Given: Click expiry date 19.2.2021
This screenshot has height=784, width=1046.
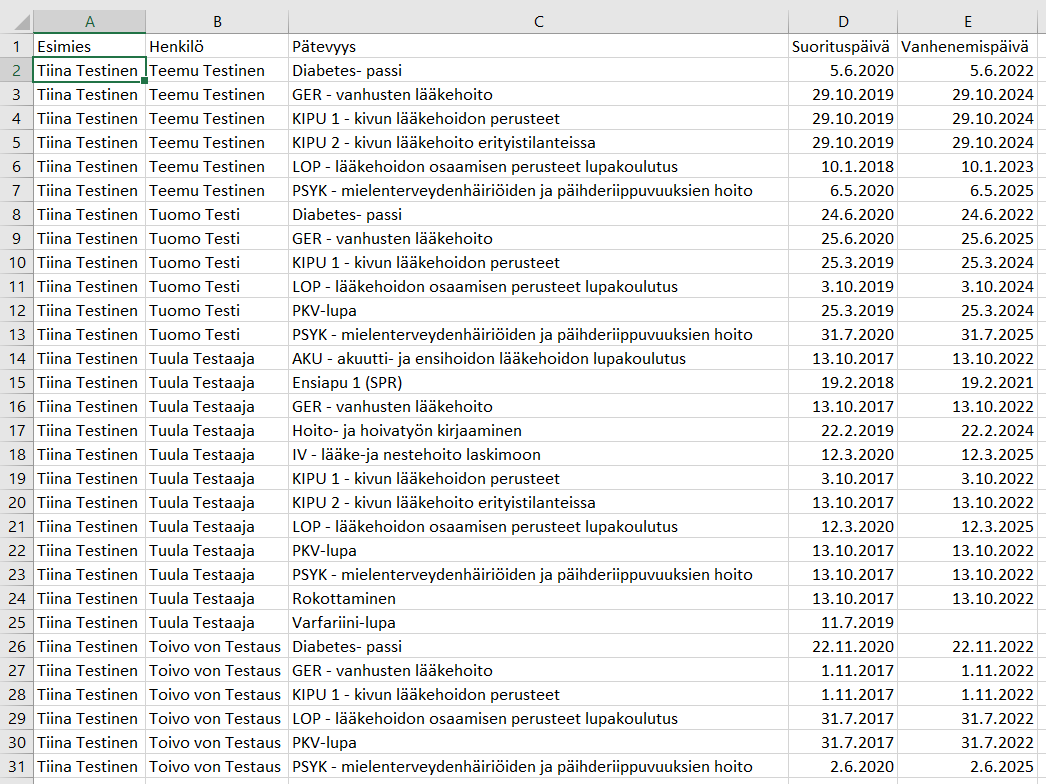Looking at the screenshot, I should (967, 382).
